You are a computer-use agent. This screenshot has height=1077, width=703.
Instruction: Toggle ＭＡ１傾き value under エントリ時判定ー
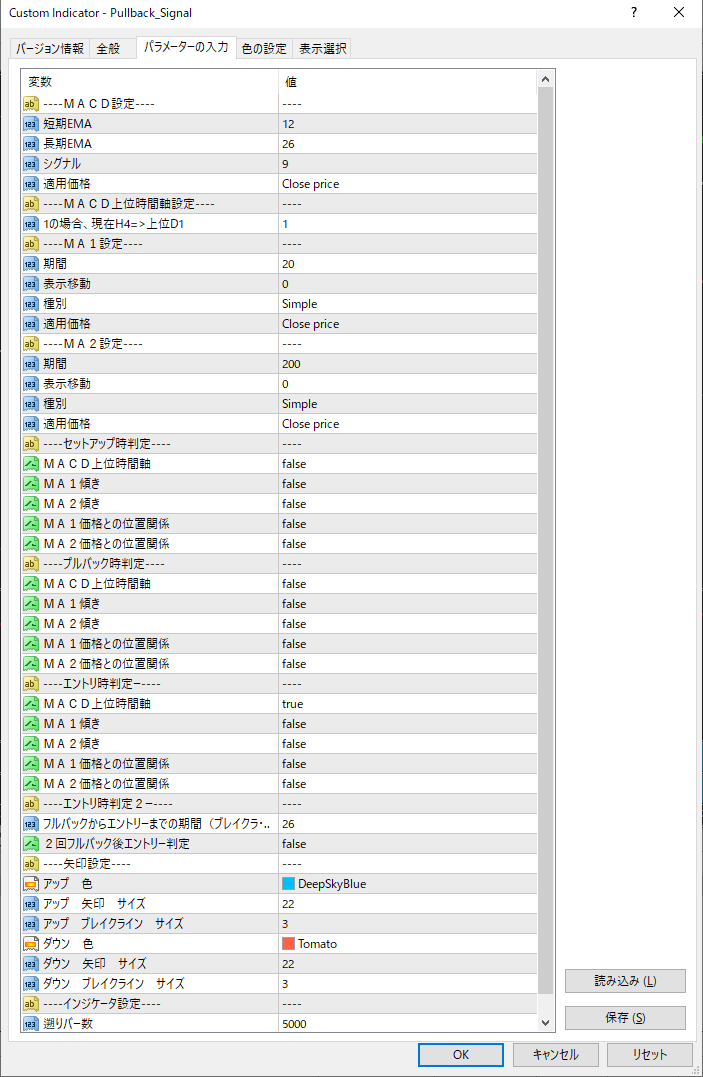(408, 724)
